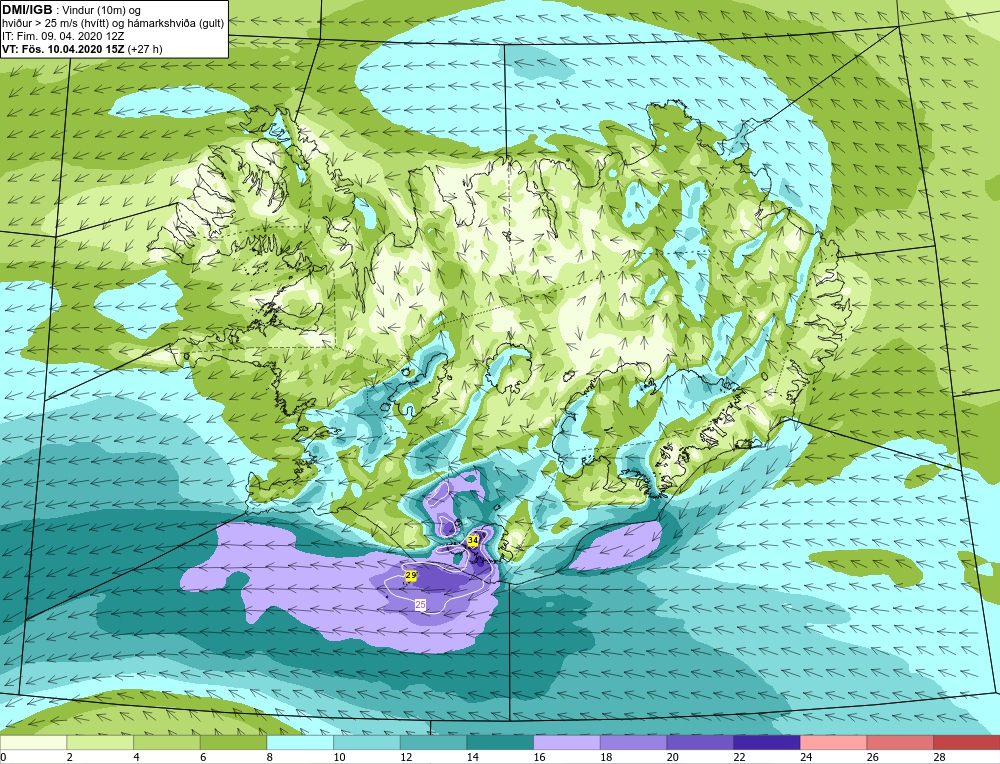The image size is (1000, 764).
Task: Select the 2–4 m/s light green swatch
Action: [x=100, y=743]
